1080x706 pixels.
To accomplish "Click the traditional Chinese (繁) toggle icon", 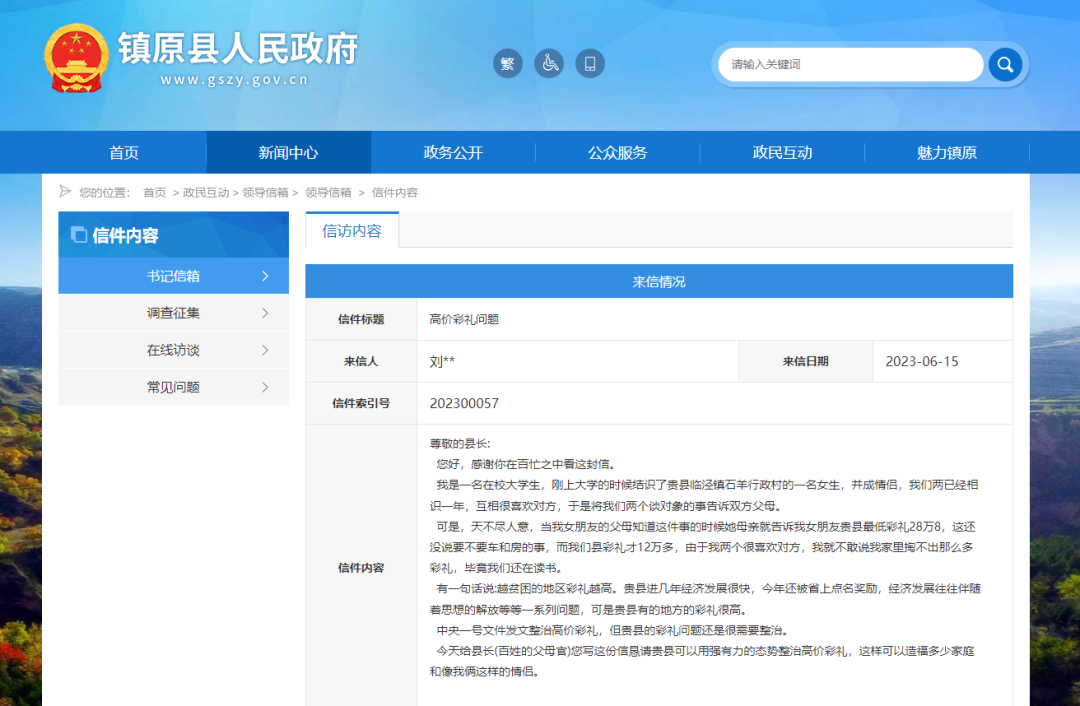I will pos(508,64).
